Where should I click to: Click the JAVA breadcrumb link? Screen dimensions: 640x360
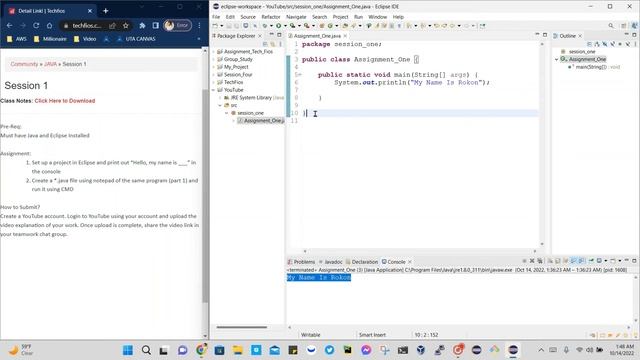(x=50, y=64)
